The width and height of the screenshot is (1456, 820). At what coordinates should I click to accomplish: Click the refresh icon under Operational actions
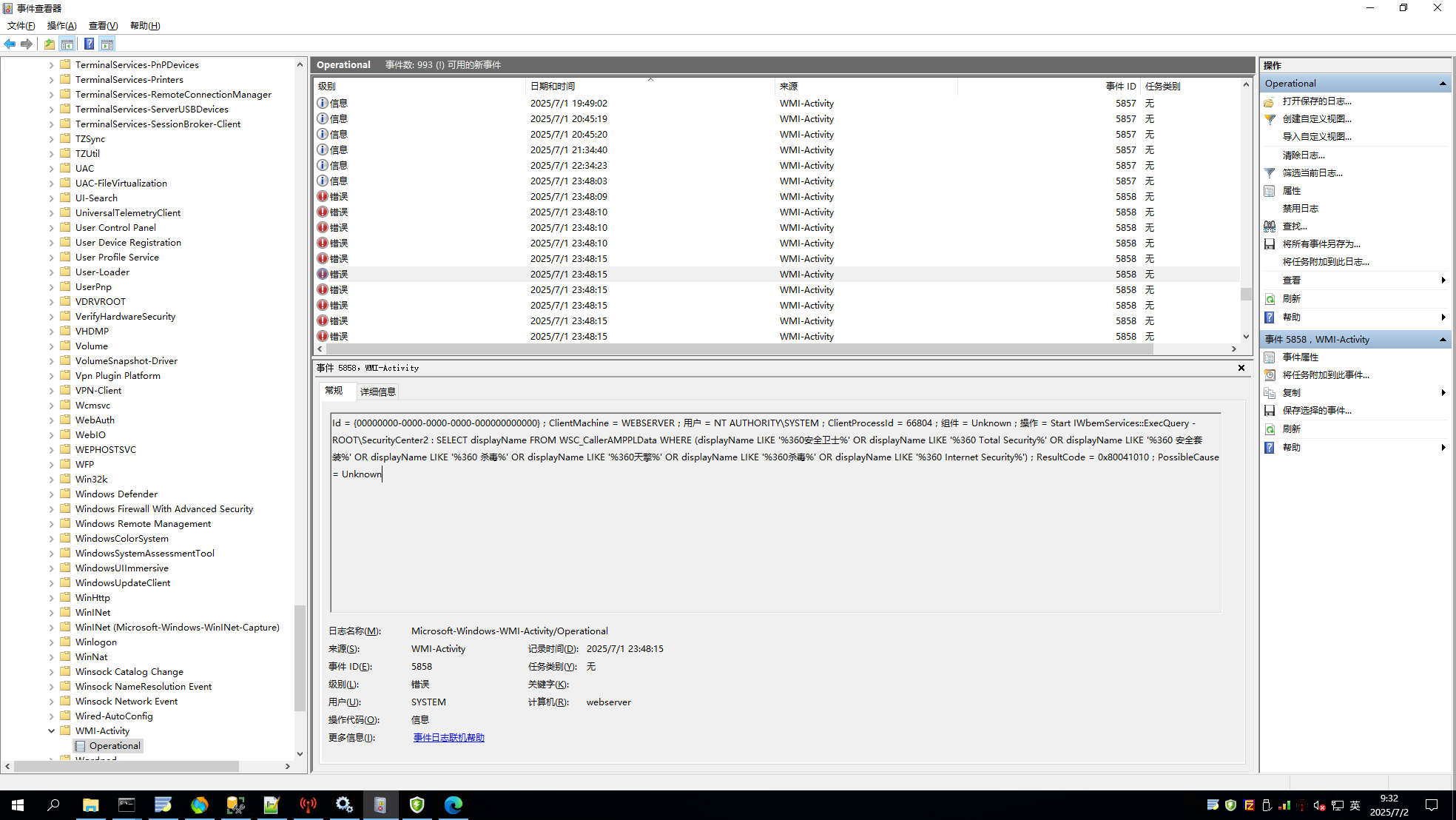[x=1270, y=299]
